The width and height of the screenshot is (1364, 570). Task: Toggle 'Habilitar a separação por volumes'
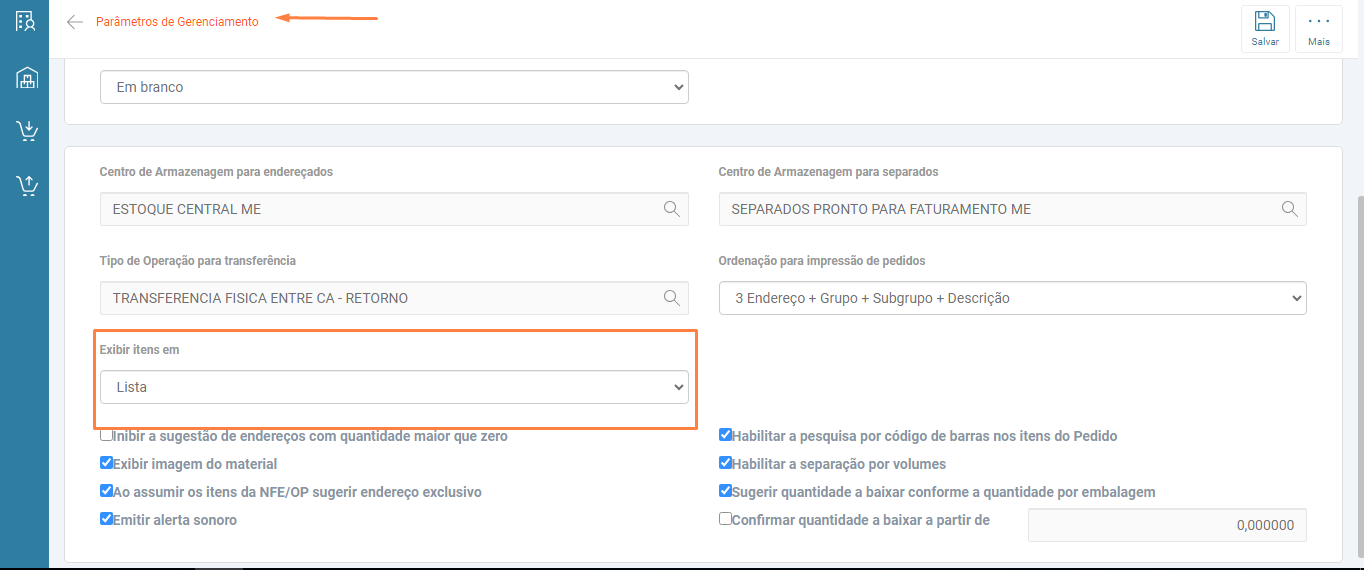725,463
